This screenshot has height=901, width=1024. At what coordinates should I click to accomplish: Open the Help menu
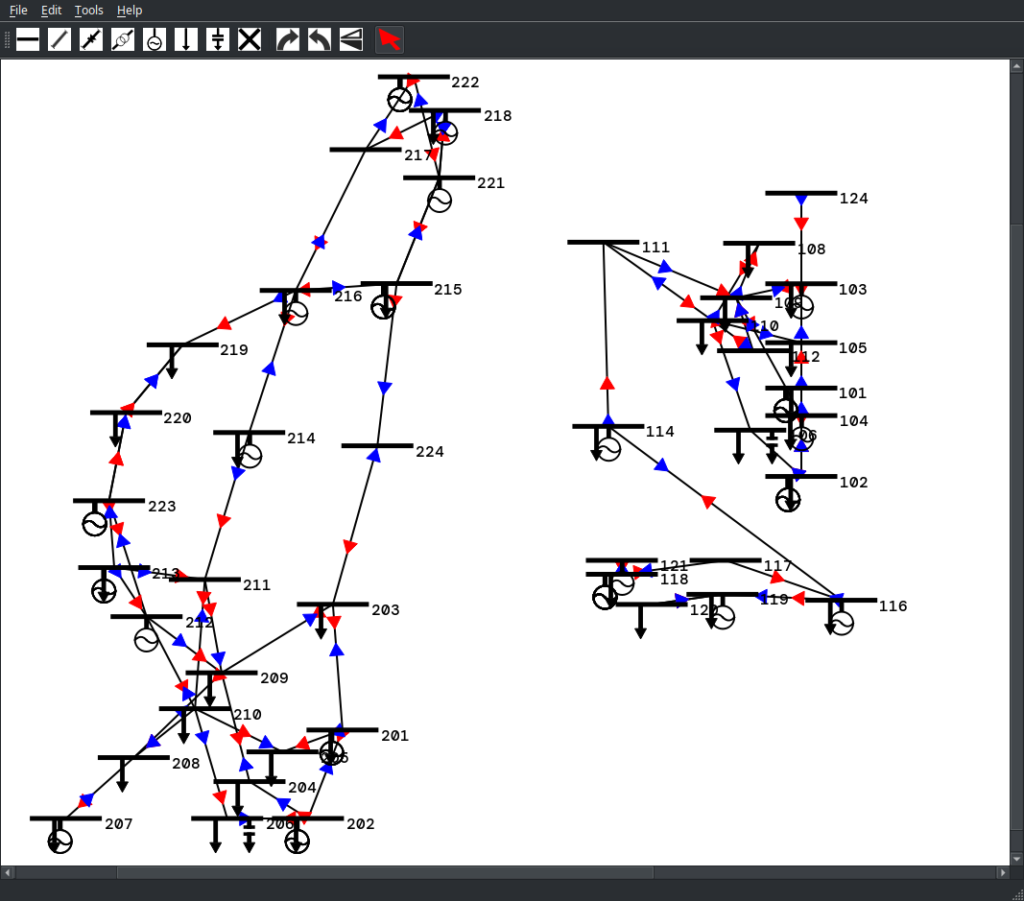tap(129, 10)
